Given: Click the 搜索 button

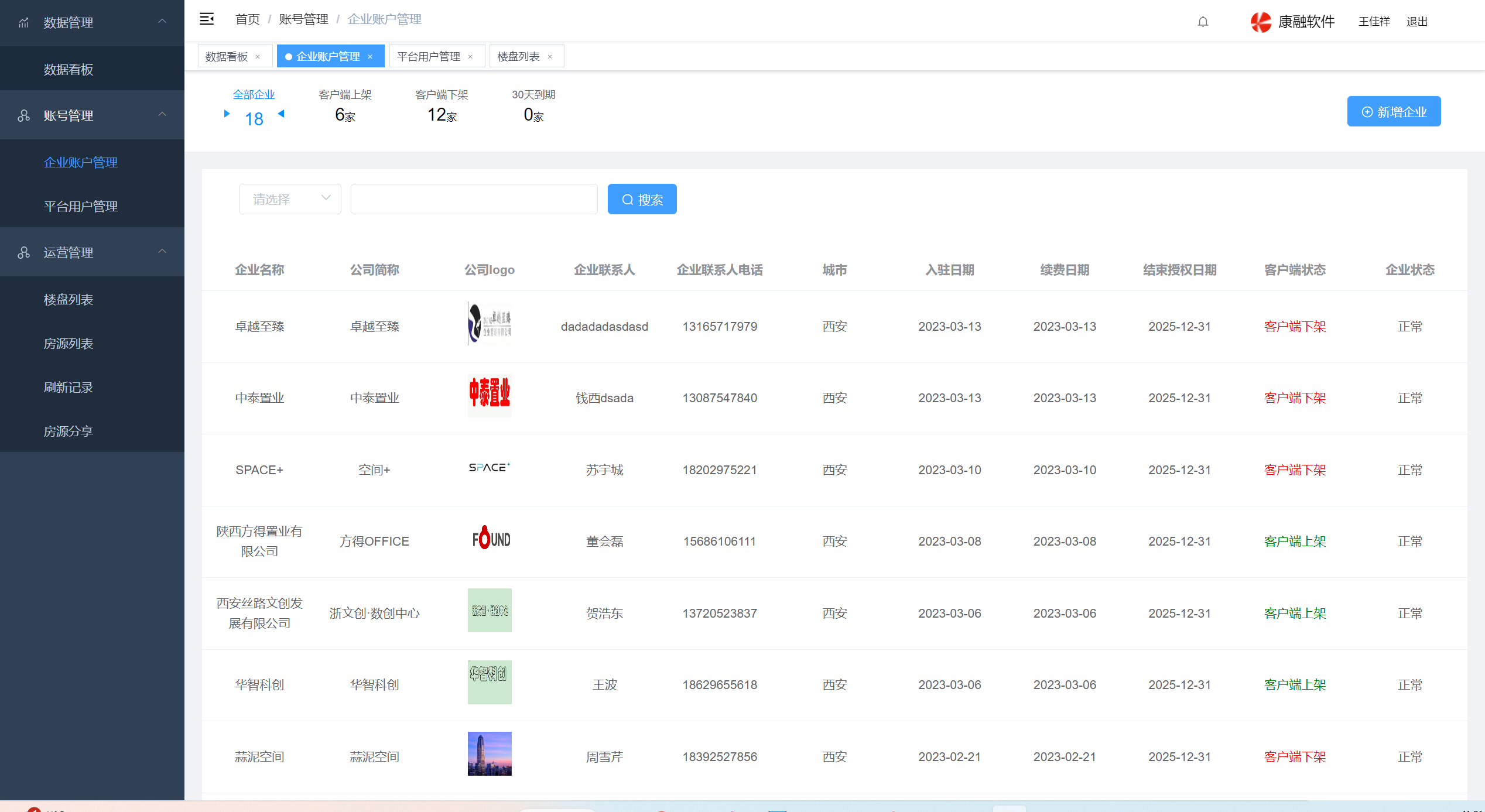Looking at the screenshot, I should tap(642, 199).
